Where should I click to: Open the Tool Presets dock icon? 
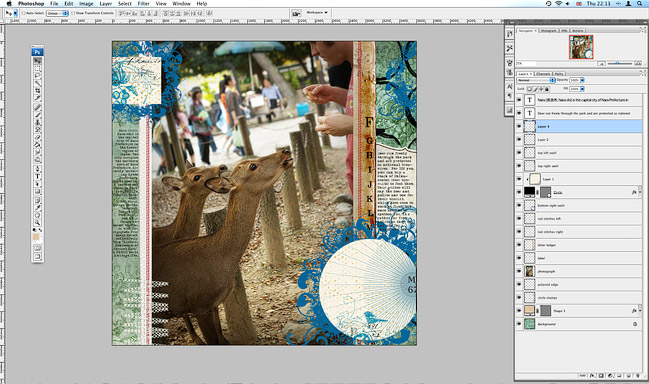click(510, 48)
